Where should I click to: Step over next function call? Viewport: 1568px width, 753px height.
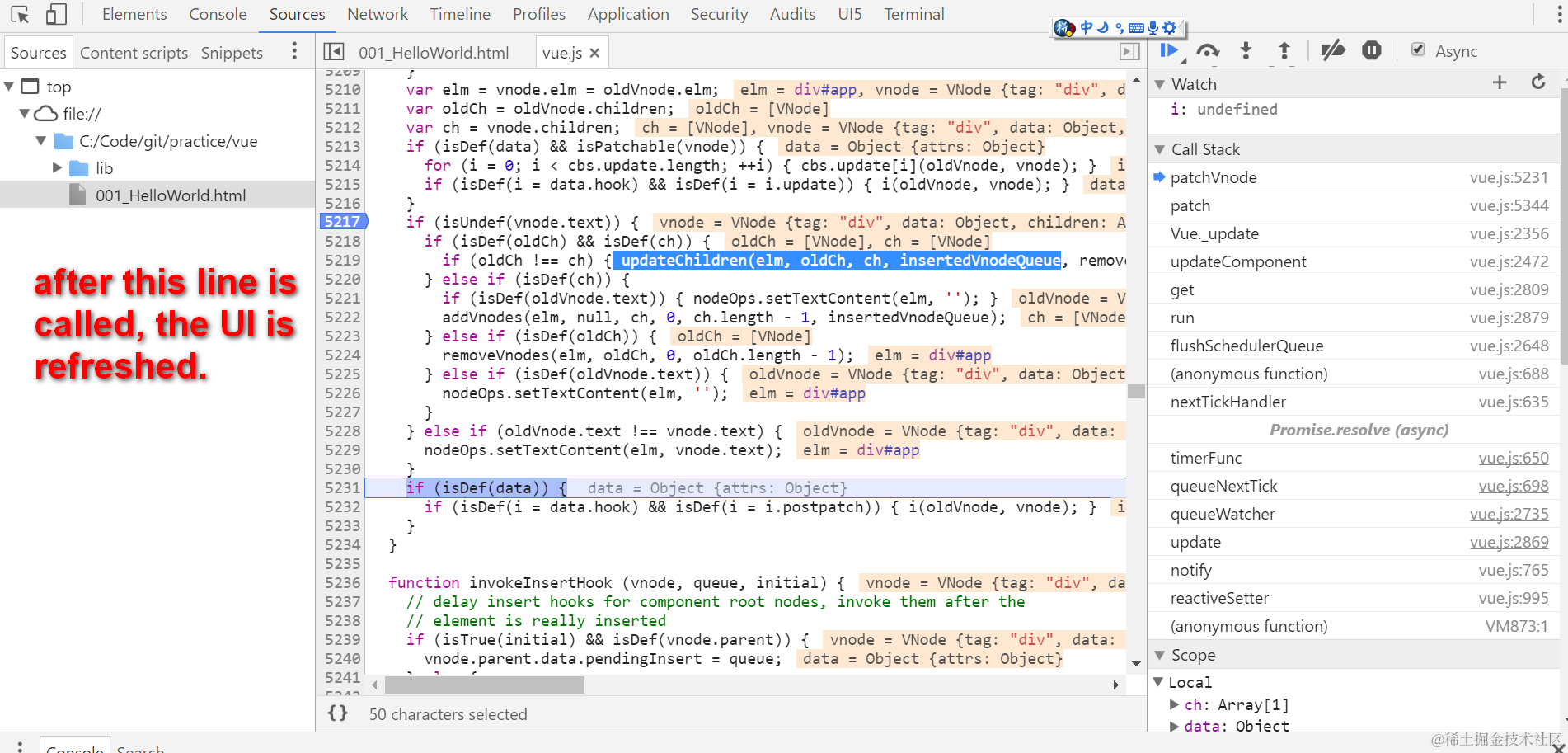pos(1208,51)
